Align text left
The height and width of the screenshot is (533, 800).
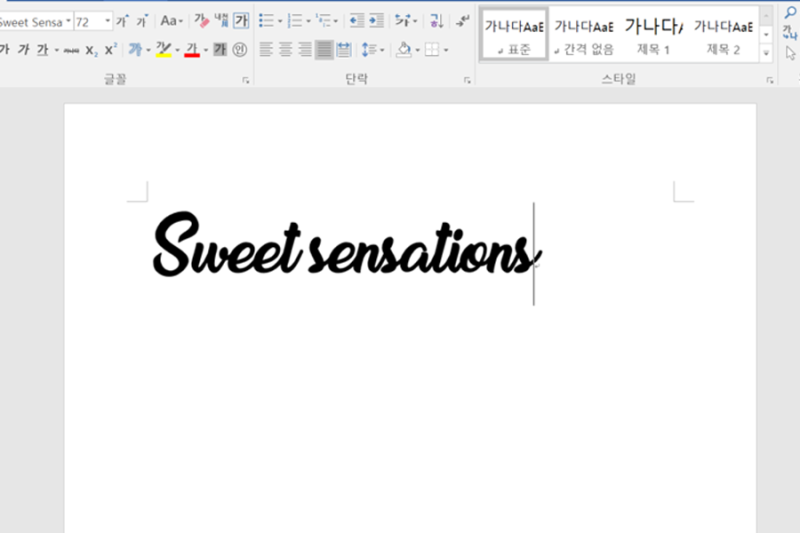[266, 49]
